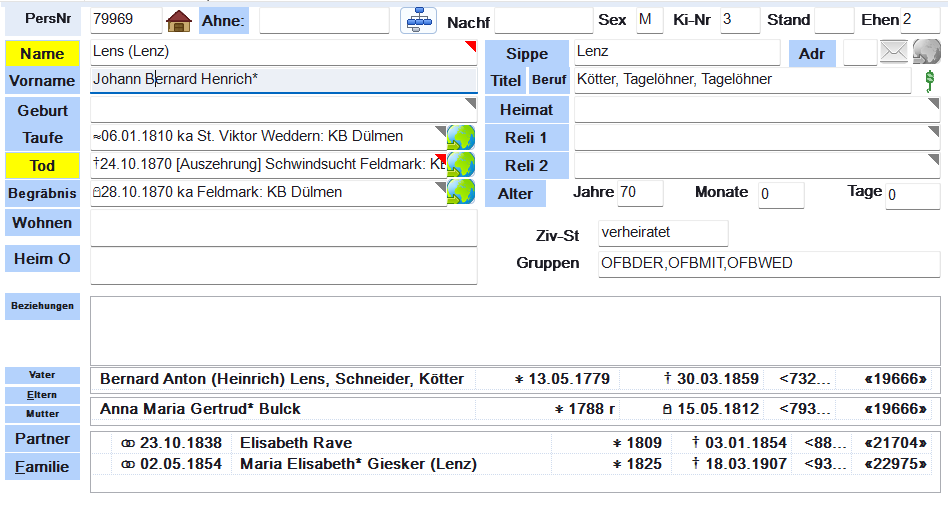Screen dimensions: 948x505
Task: Open the family tree hierarchy icon
Action: 418,21
